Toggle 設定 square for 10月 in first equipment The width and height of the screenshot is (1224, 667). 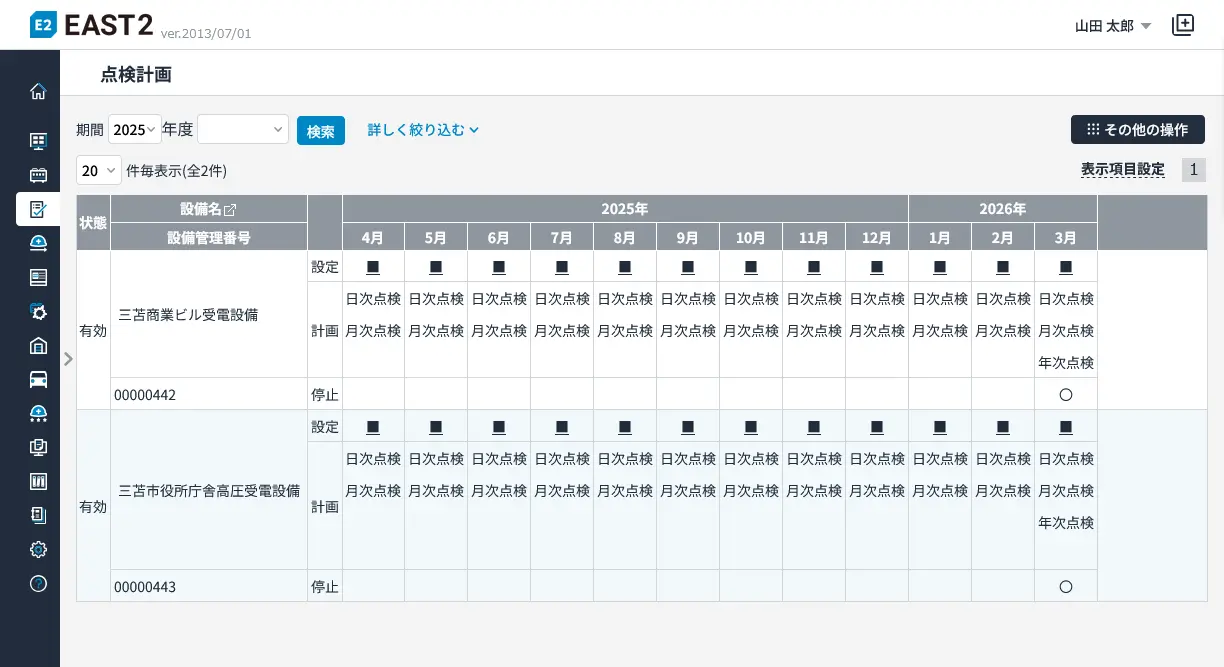click(x=751, y=267)
